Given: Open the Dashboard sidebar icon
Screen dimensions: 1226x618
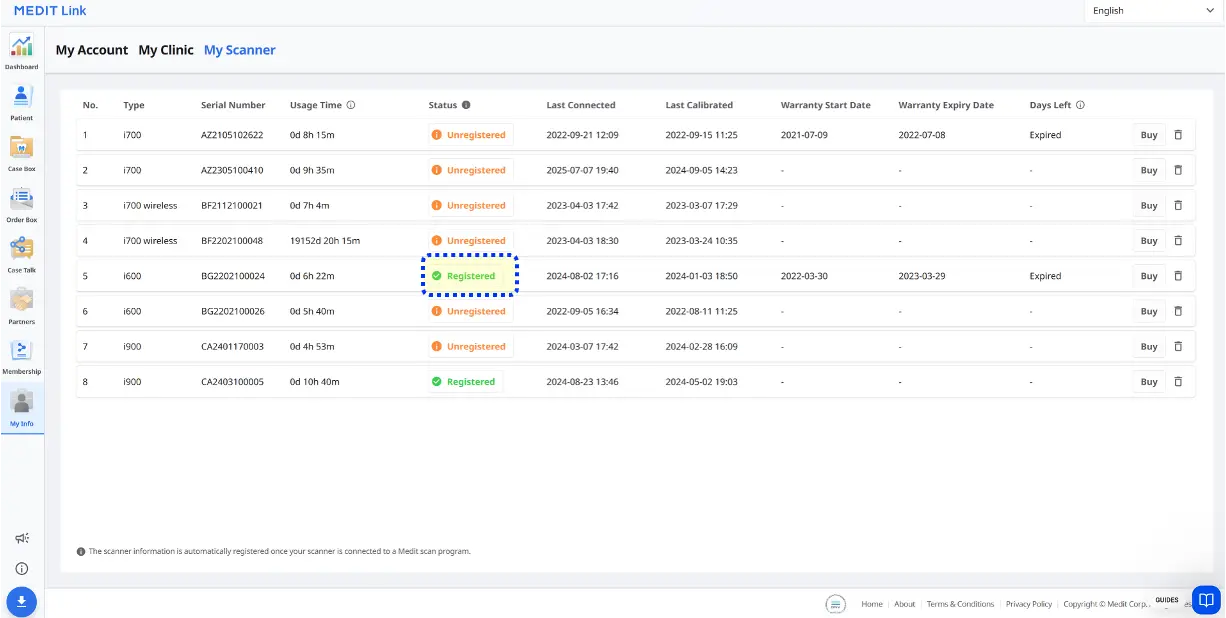Looking at the screenshot, I should point(21,51).
